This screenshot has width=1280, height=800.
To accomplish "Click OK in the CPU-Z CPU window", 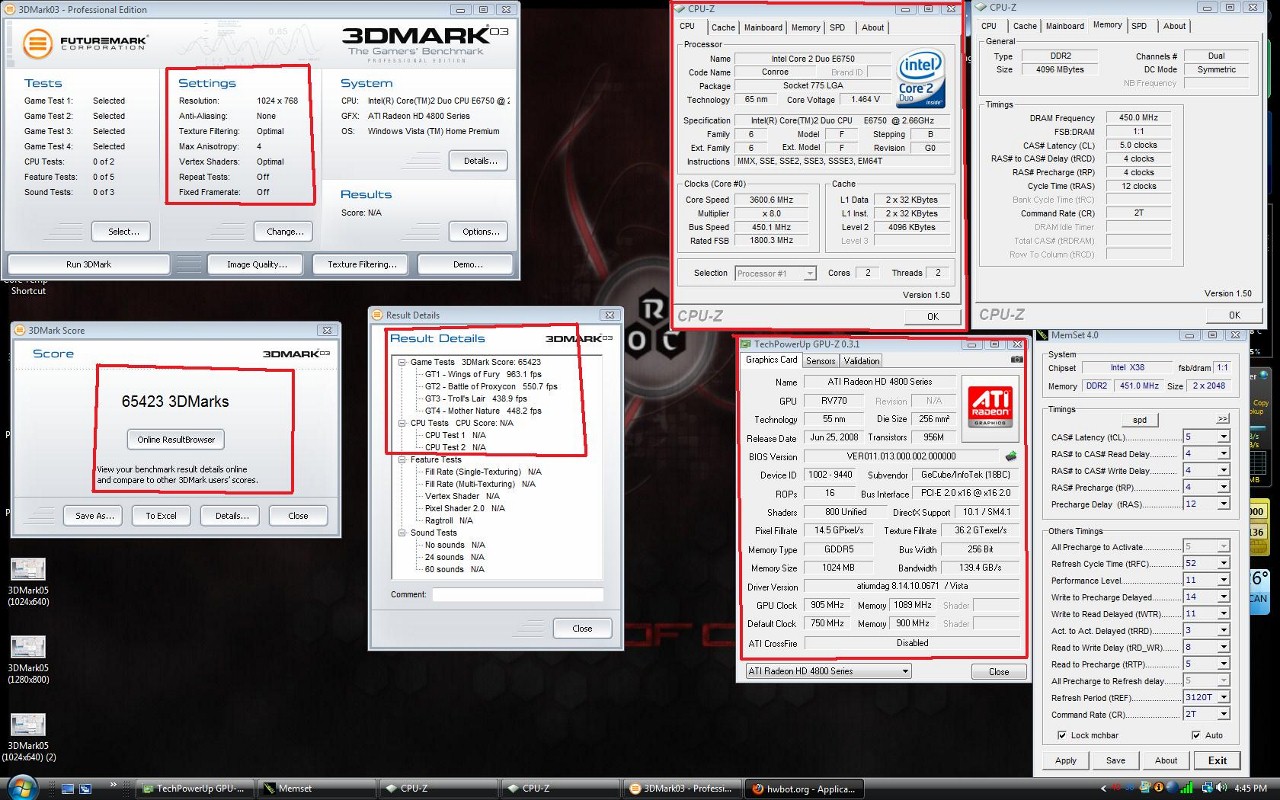I will [932, 316].
